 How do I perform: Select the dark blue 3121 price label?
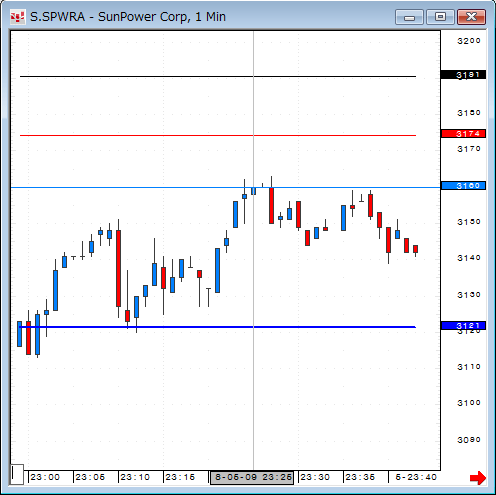coord(463,326)
